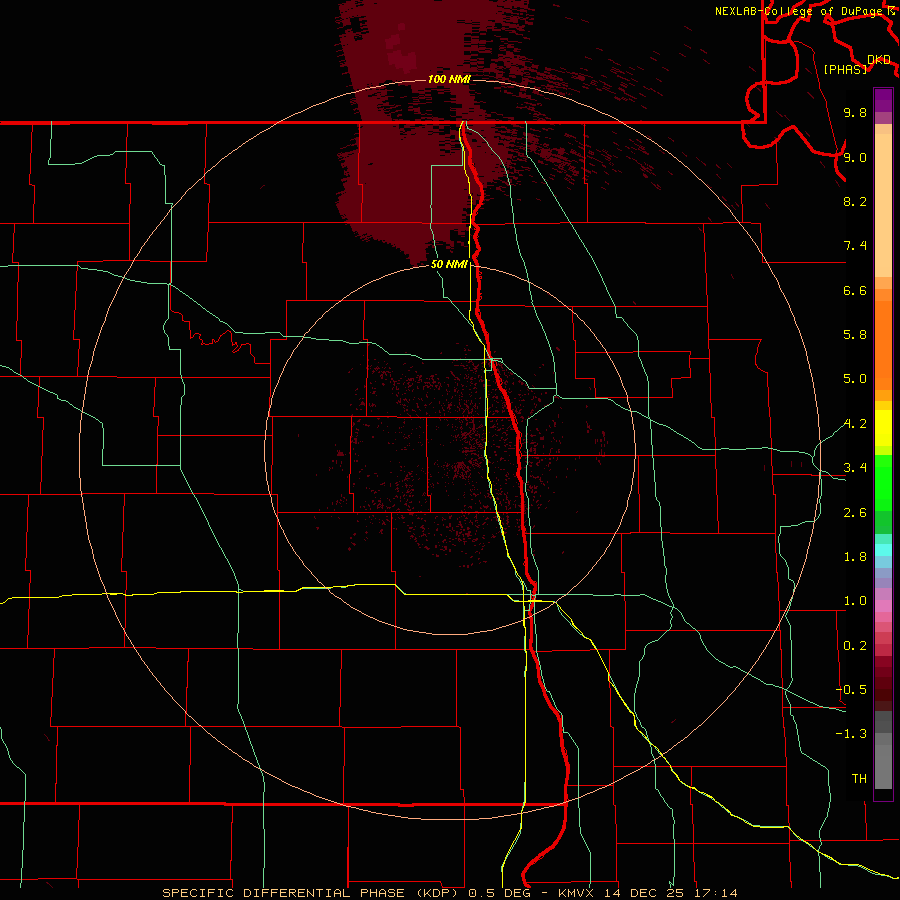The width and height of the screenshot is (900, 900).
Task: Click the [PHAS] unit label
Action: 845,69
